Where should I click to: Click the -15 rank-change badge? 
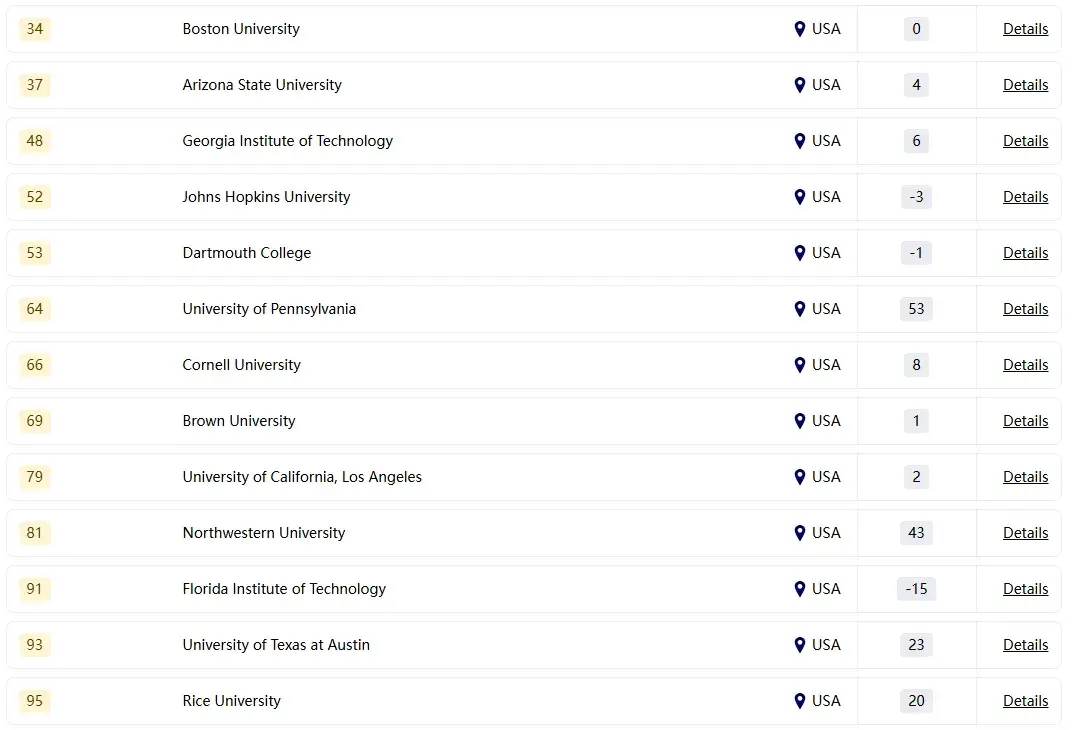pos(916,589)
